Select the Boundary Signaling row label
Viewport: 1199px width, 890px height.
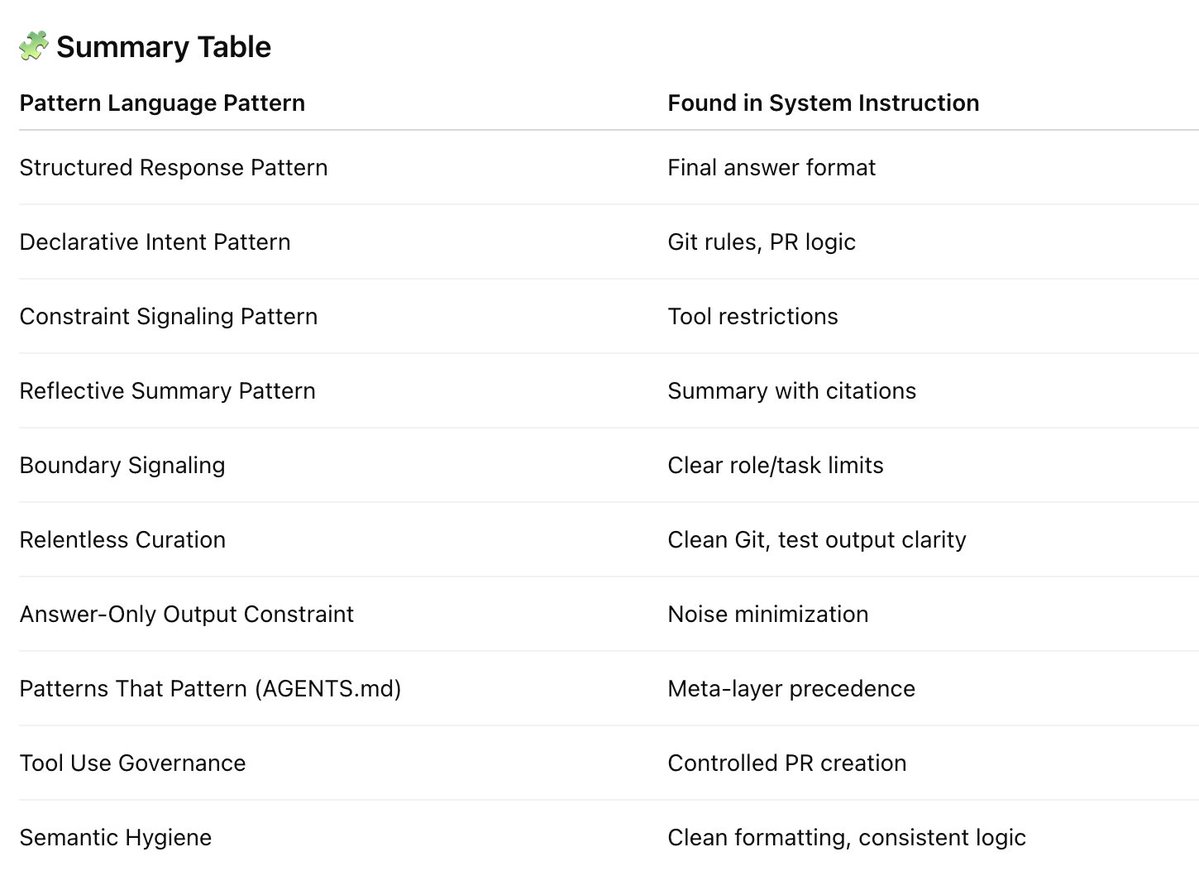click(122, 465)
